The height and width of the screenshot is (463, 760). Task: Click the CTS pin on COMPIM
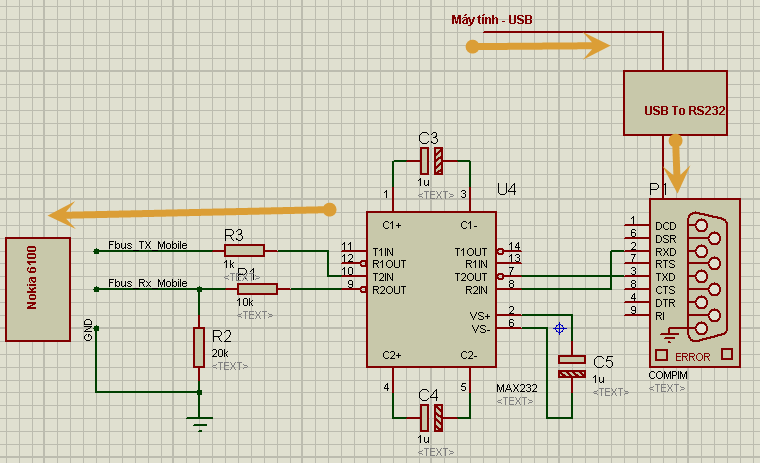(x=665, y=290)
